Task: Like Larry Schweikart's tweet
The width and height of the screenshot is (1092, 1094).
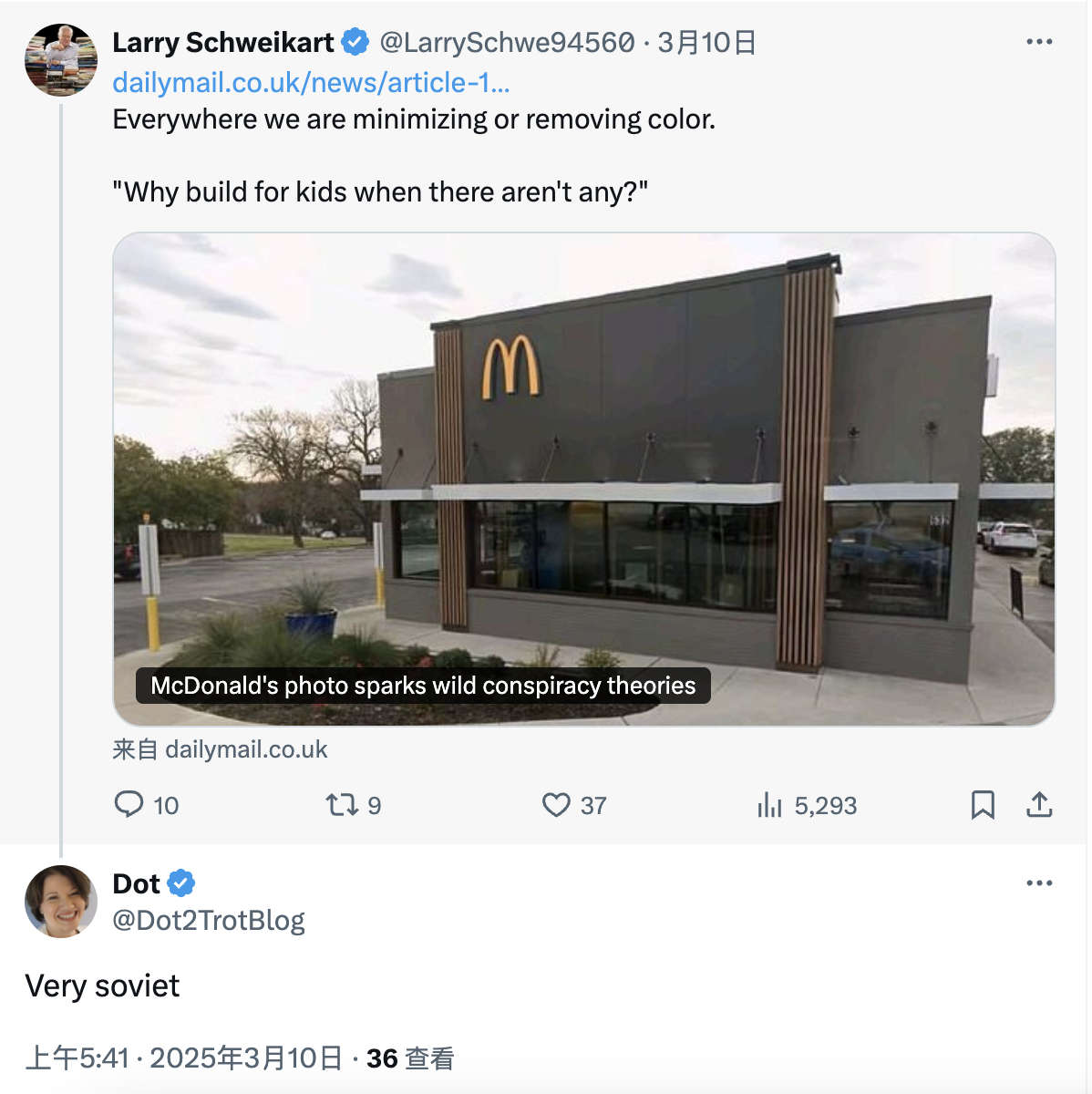Action: pyautogui.click(x=556, y=805)
